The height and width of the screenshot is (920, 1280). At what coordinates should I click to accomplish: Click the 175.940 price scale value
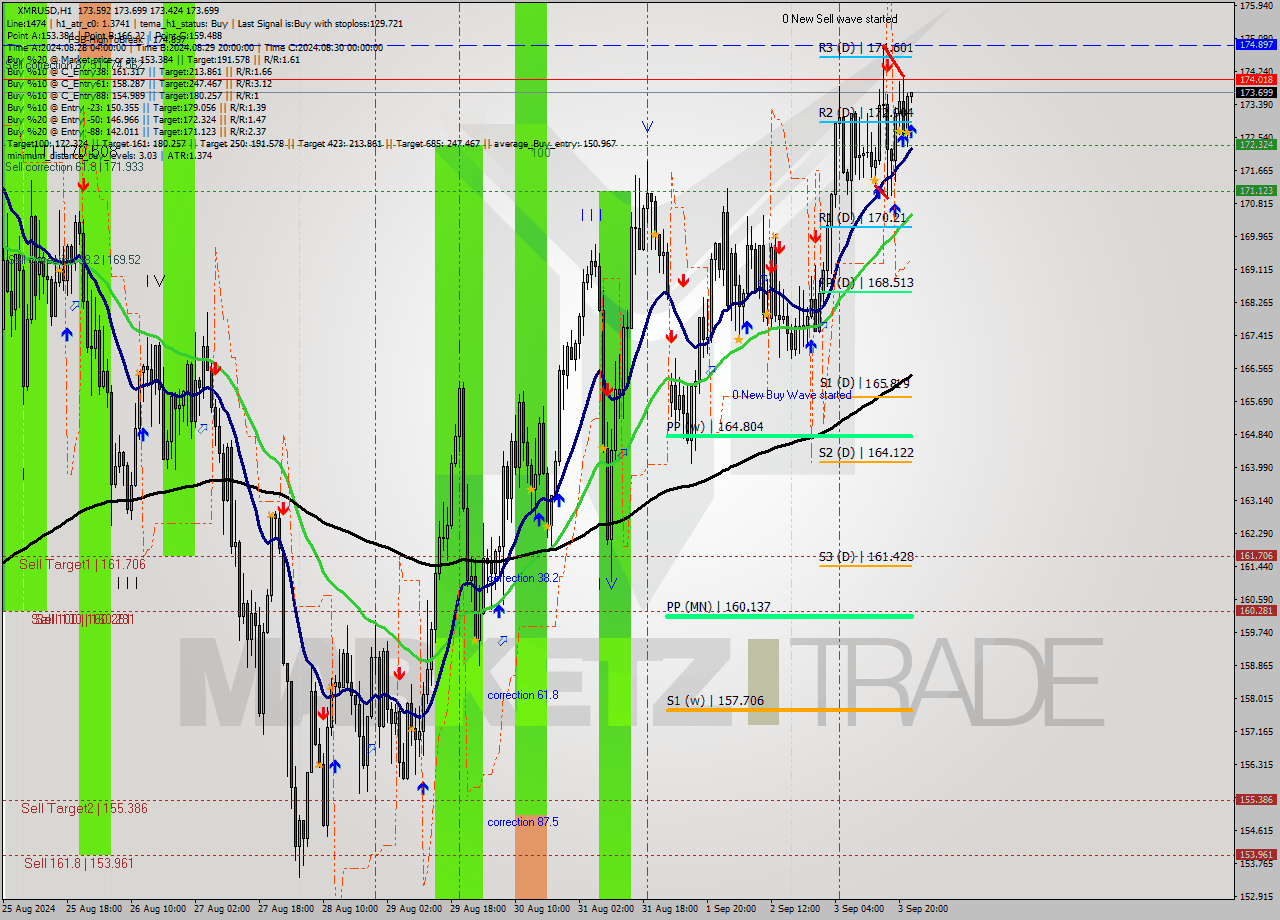[1256, 6]
